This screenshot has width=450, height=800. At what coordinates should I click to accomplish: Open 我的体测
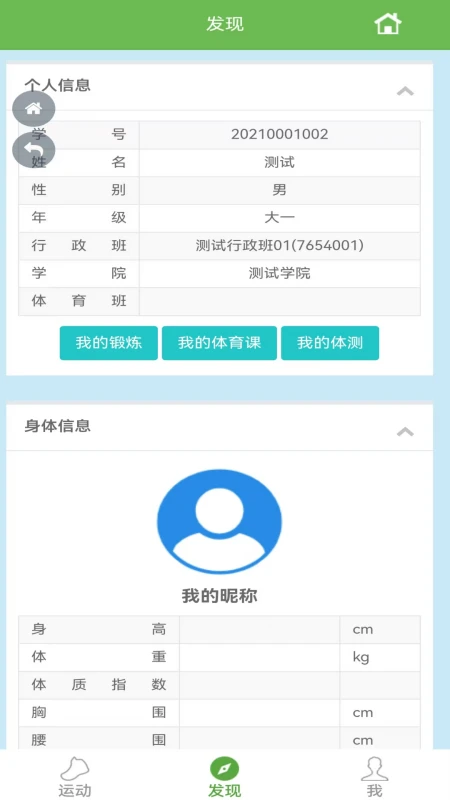pos(330,343)
